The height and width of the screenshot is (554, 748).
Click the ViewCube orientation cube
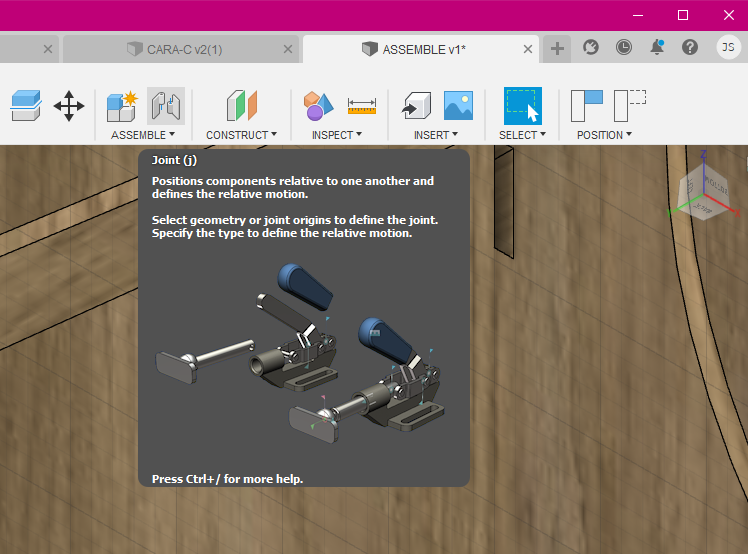(704, 192)
